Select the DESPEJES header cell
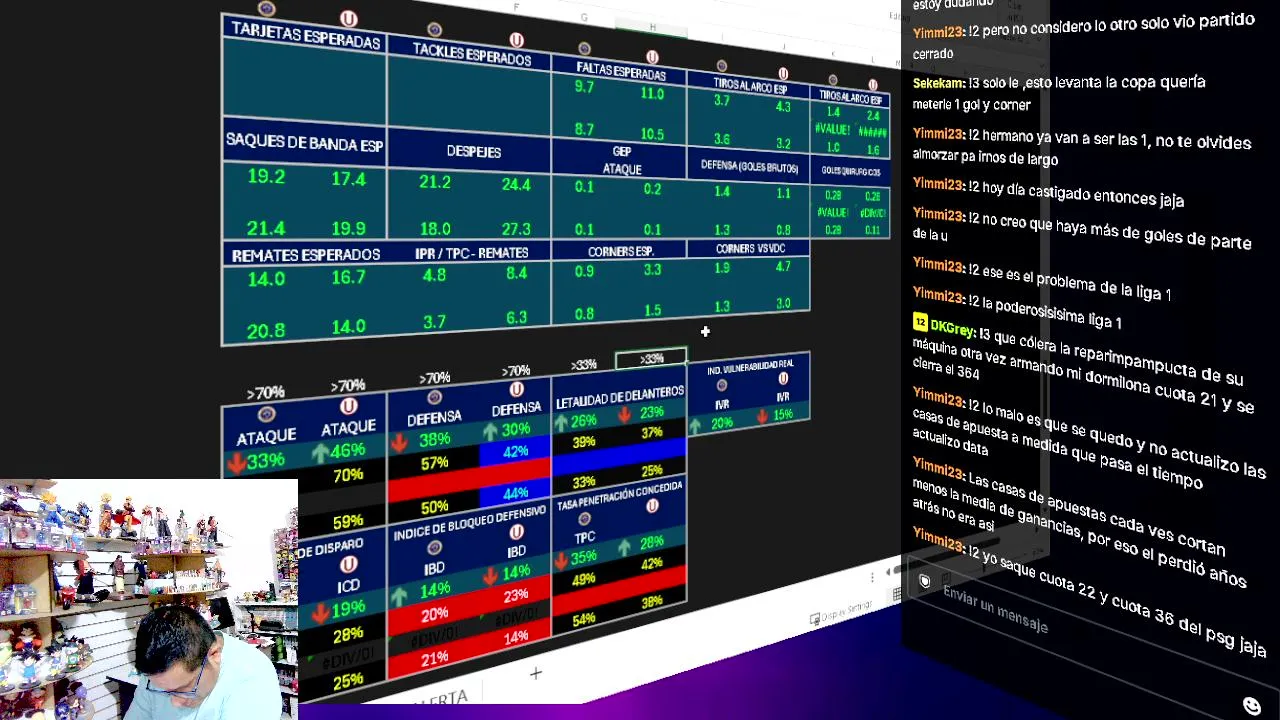The width and height of the screenshot is (1280, 720). click(x=473, y=151)
